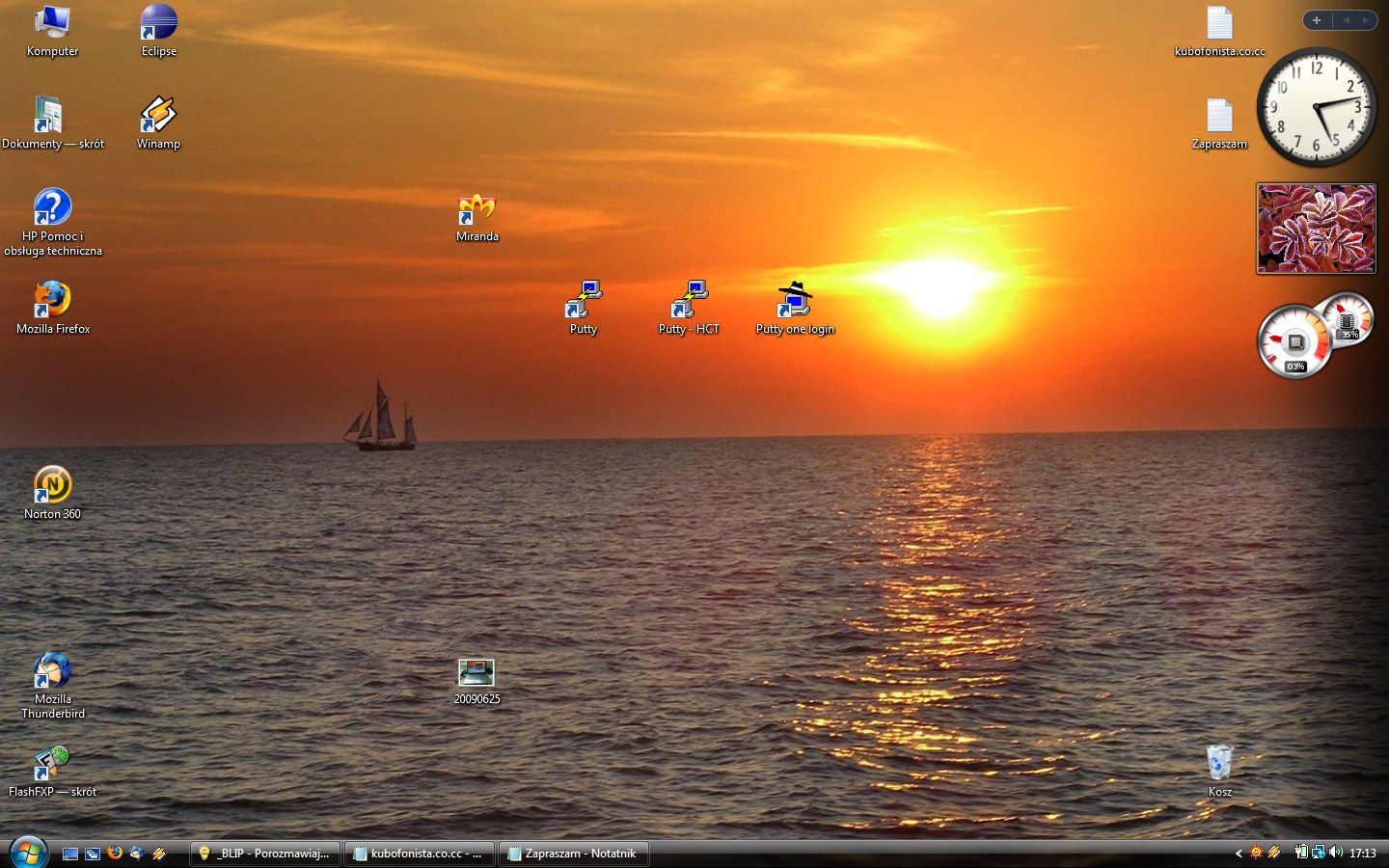Click the sidebar previous gadgets page arrow

(1347, 20)
